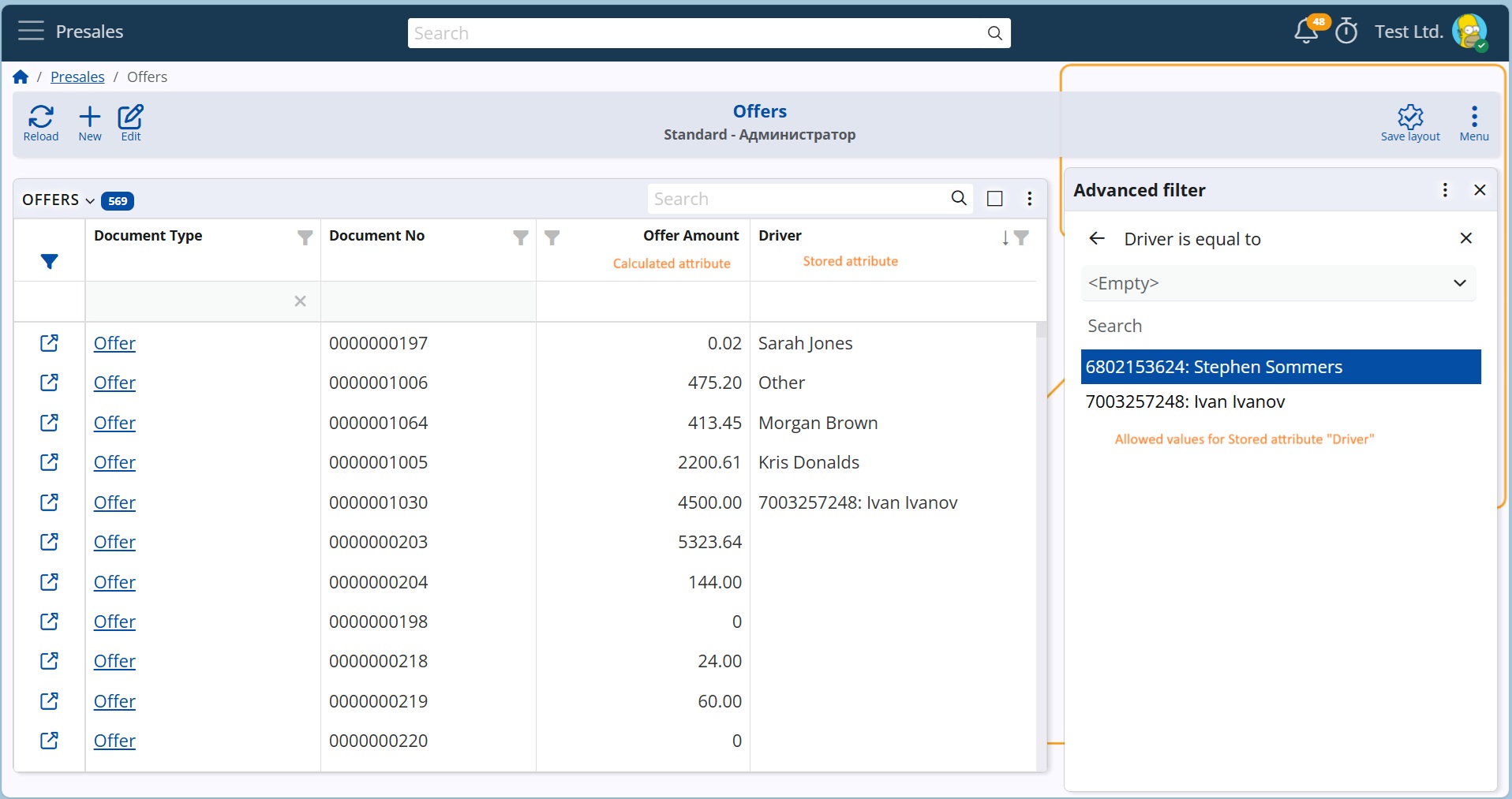The image size is (1512, 799).
Task: Open the hamburger navigation menu
Action: coord(31,32)
